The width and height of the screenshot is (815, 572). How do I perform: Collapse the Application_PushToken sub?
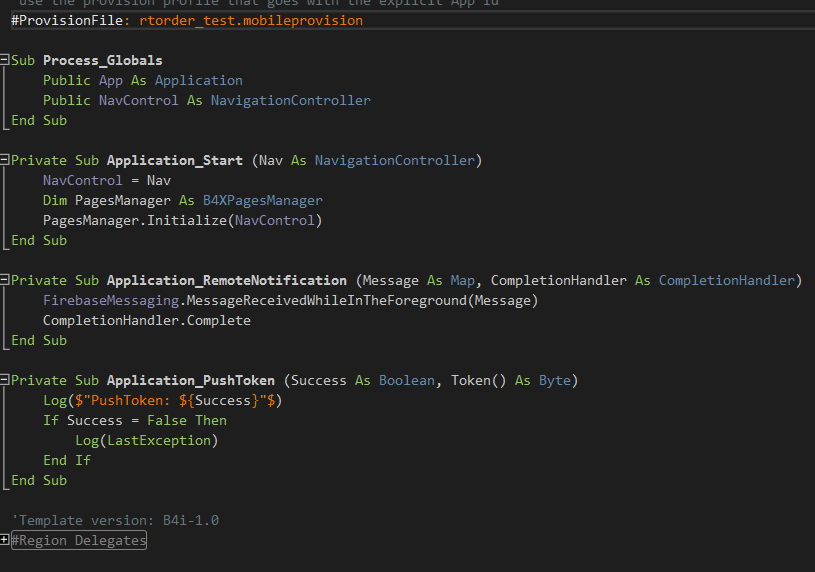click(x=5, y=380)
